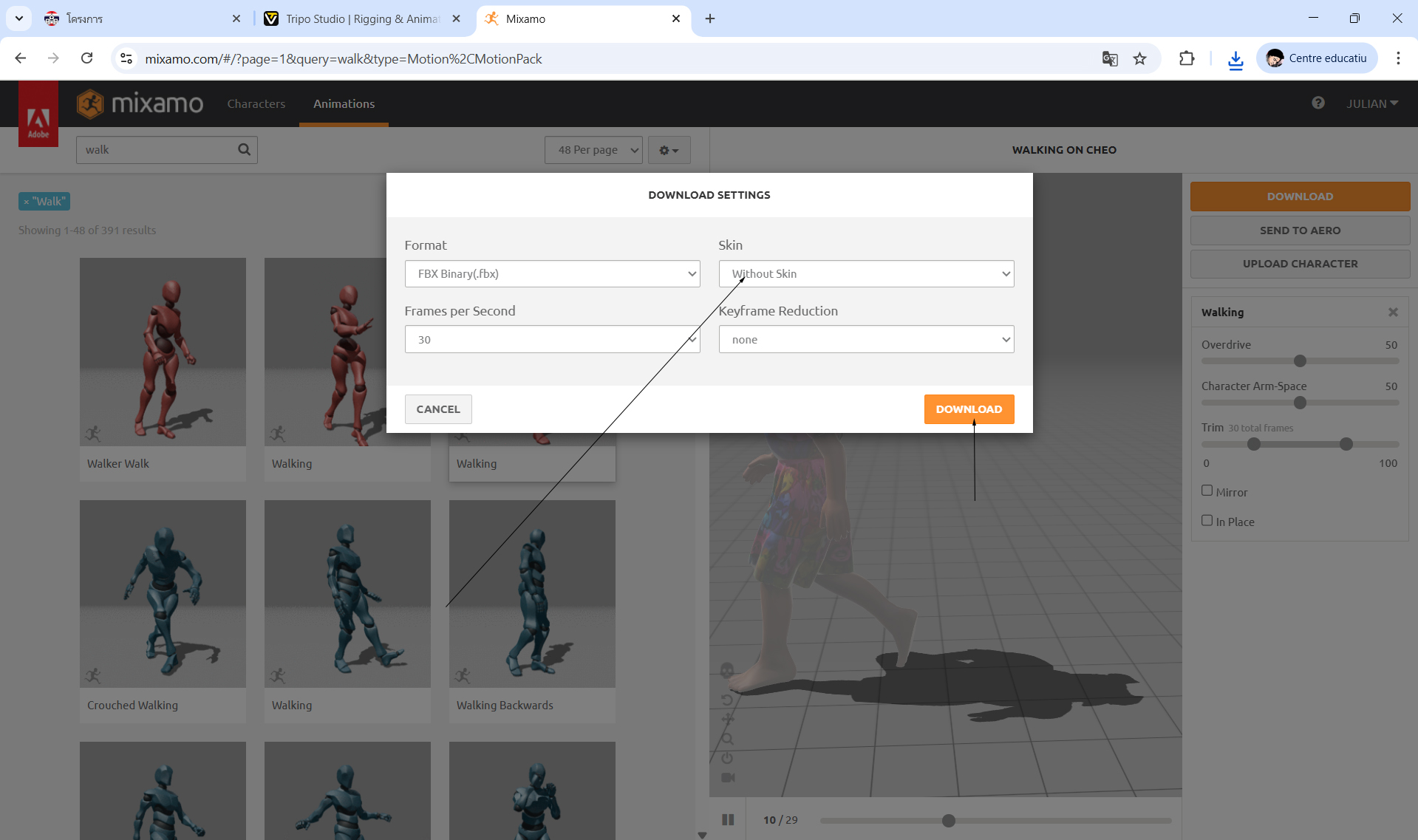Click the Overdrive slider handle
Screen dimensions: 1418x840
(x=1301, y=361)
